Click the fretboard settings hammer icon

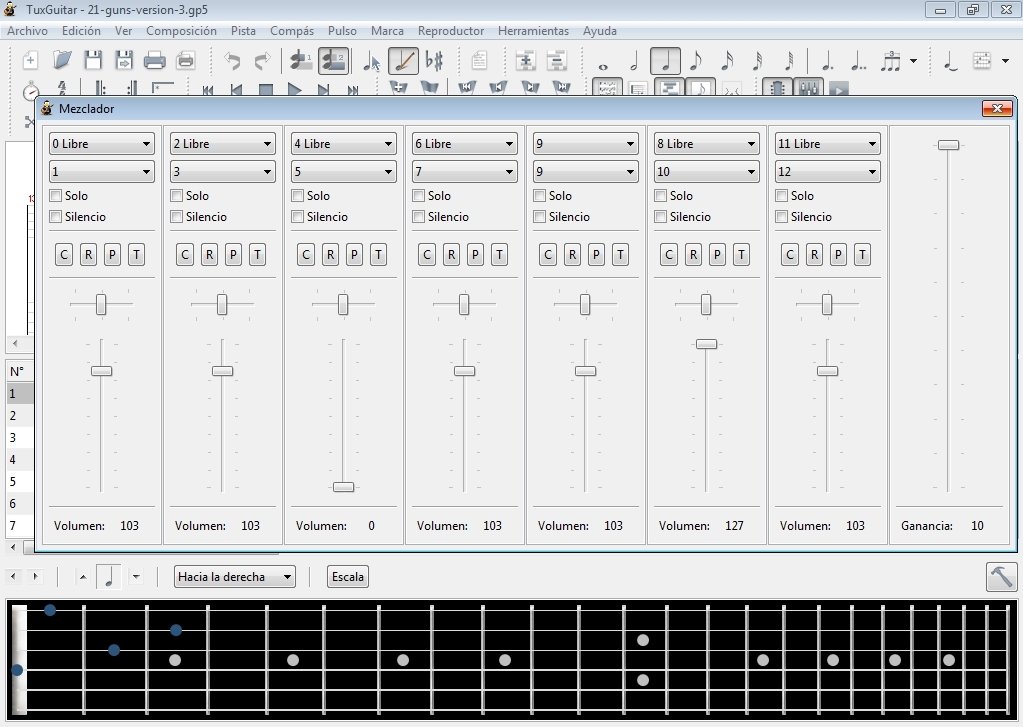coord(1001,577)
